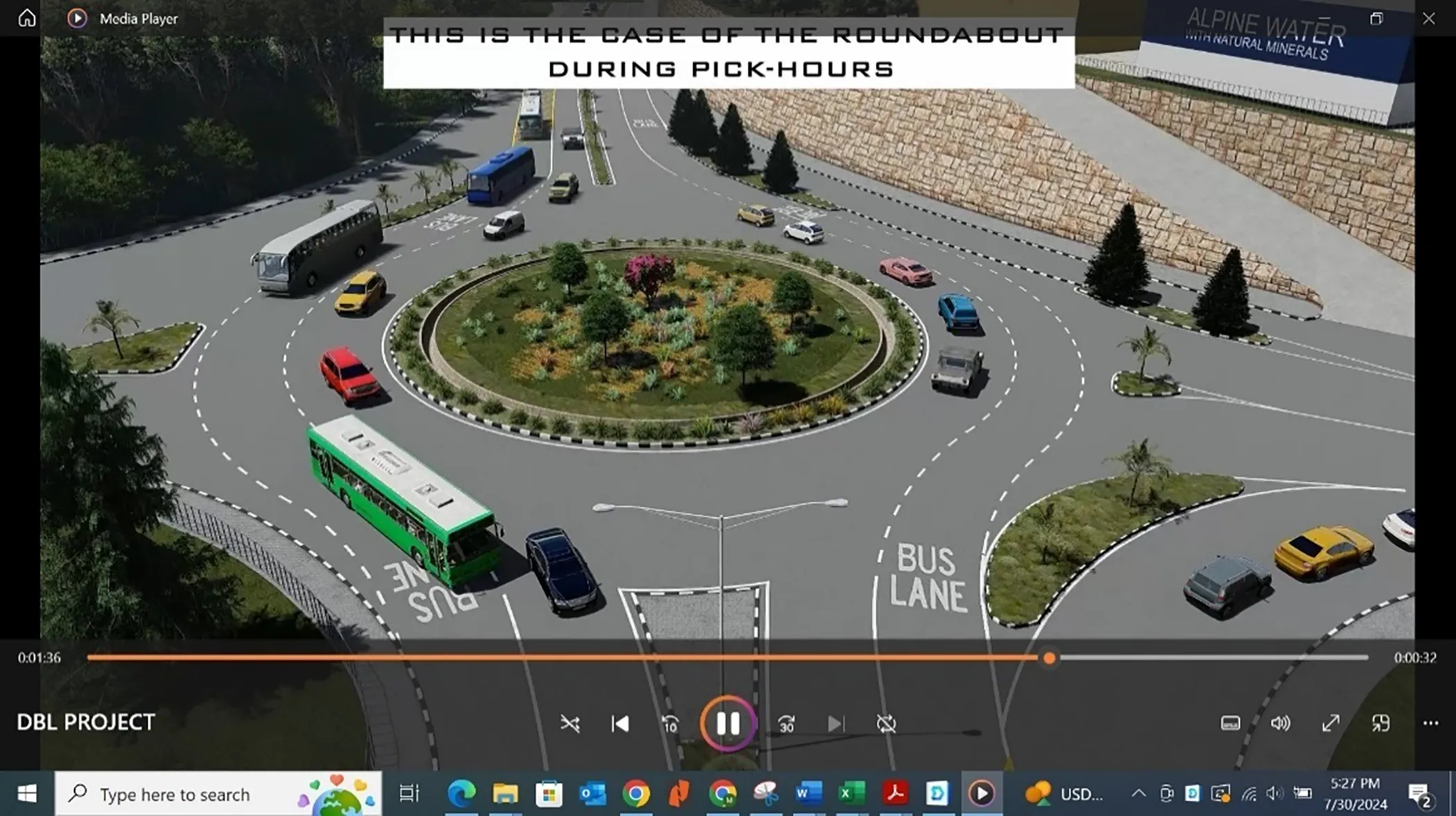Toggle repeat mode
The height and width of the screenshot is (816, 1456).
[x=886, y=724]
